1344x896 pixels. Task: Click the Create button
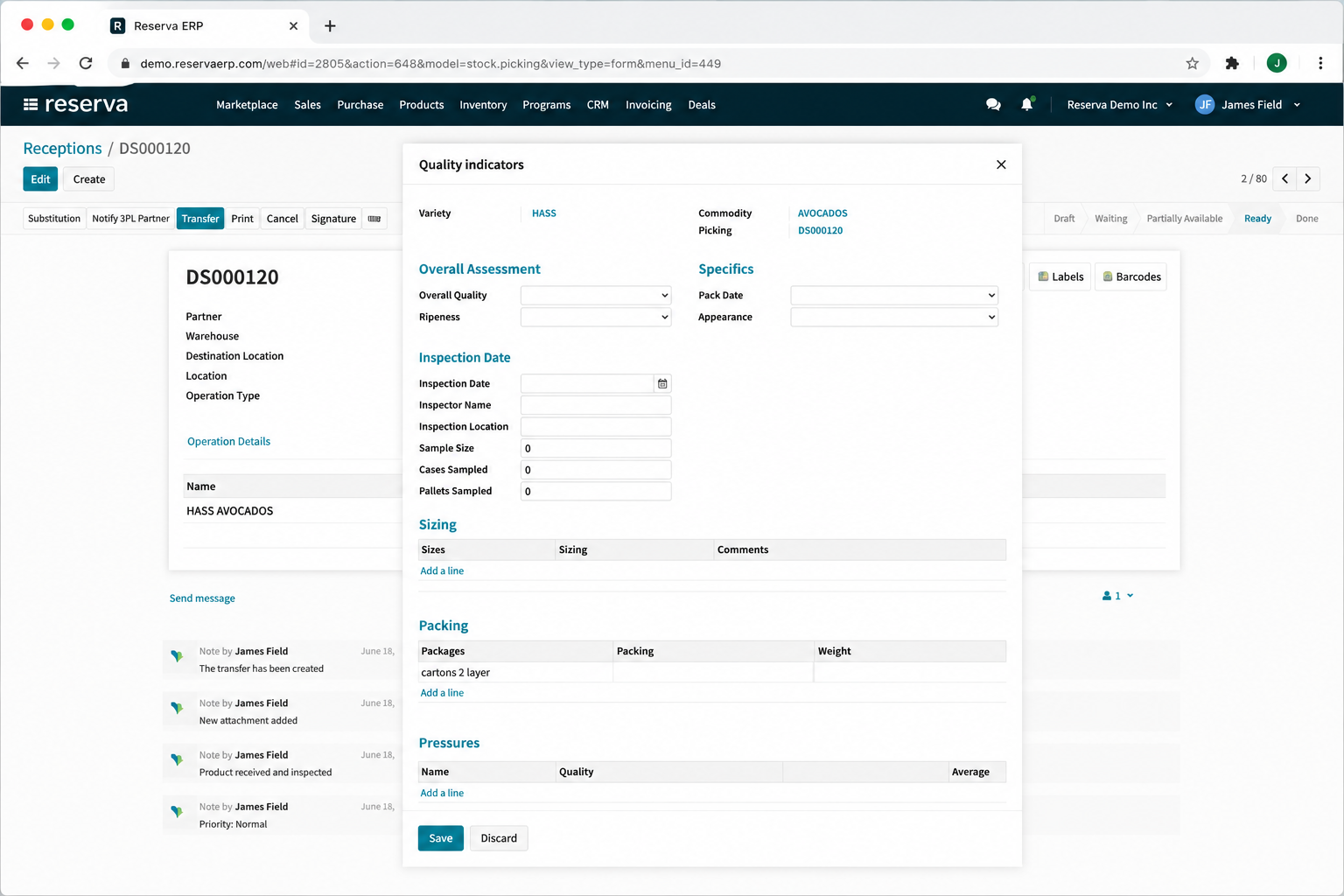(89, 178)
